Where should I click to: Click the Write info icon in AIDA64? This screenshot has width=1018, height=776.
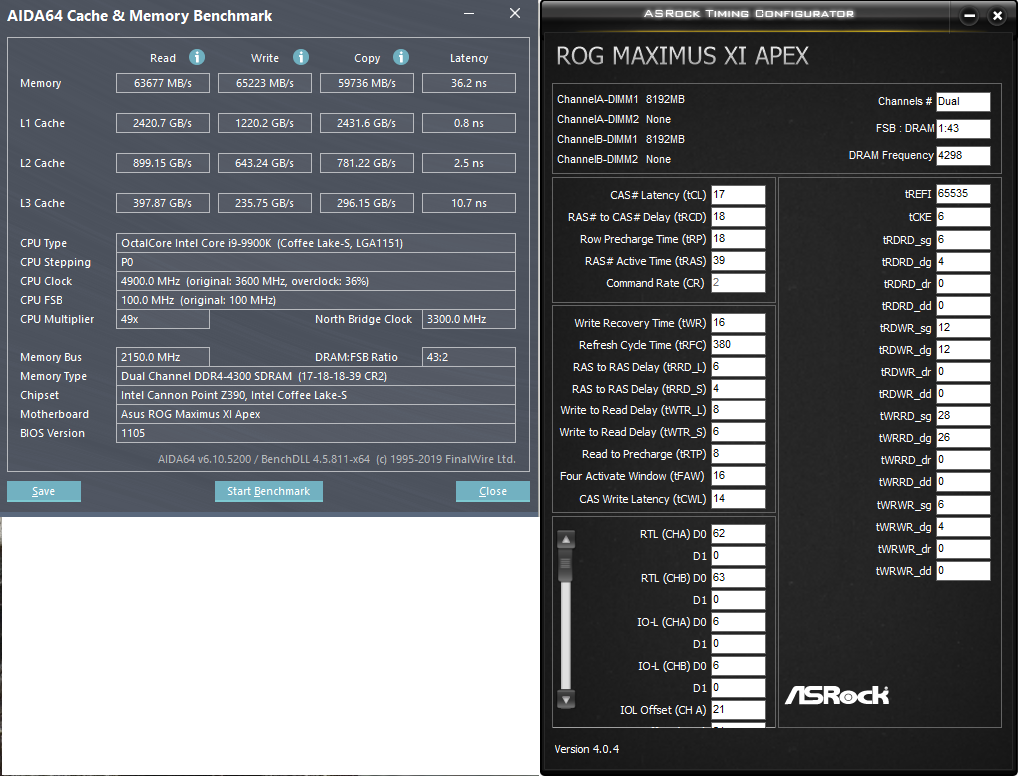tap(301, 57)
